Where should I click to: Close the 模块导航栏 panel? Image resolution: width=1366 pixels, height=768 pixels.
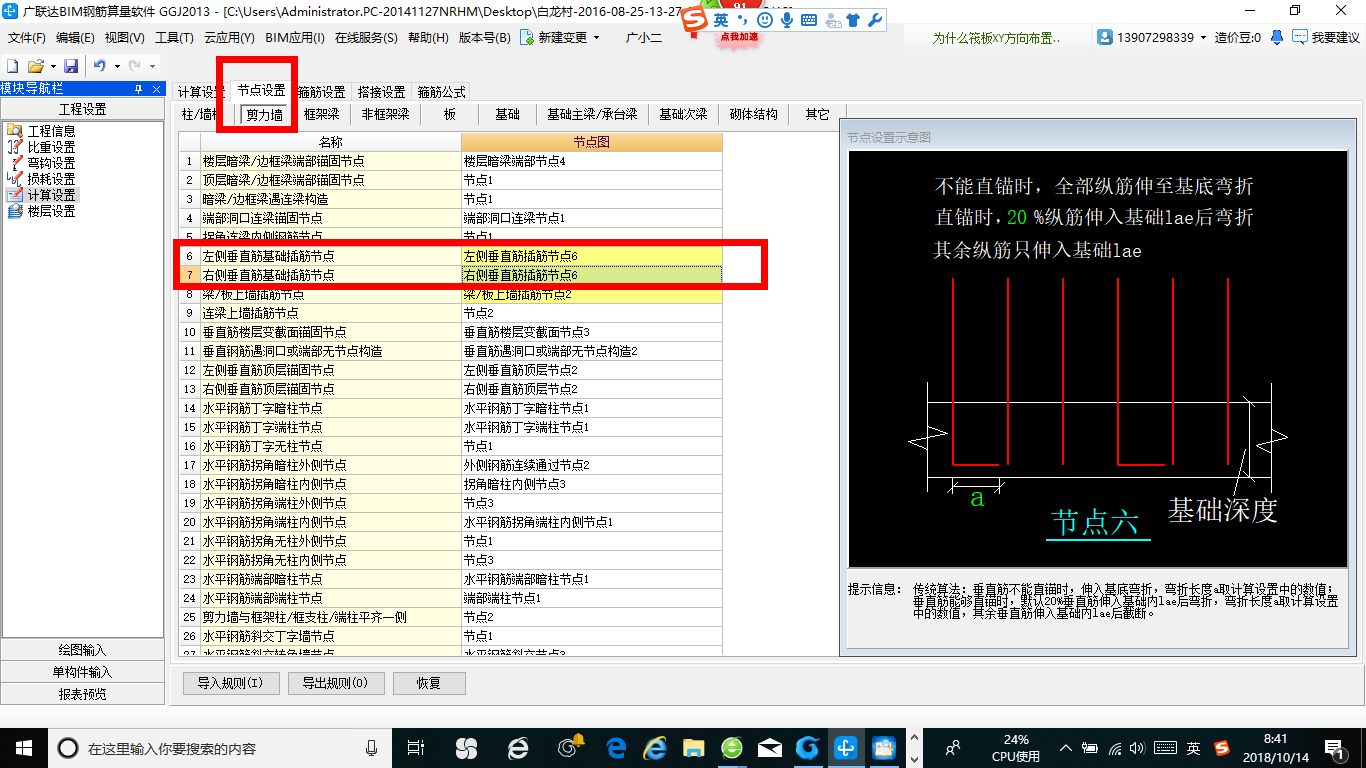point(157,89)
